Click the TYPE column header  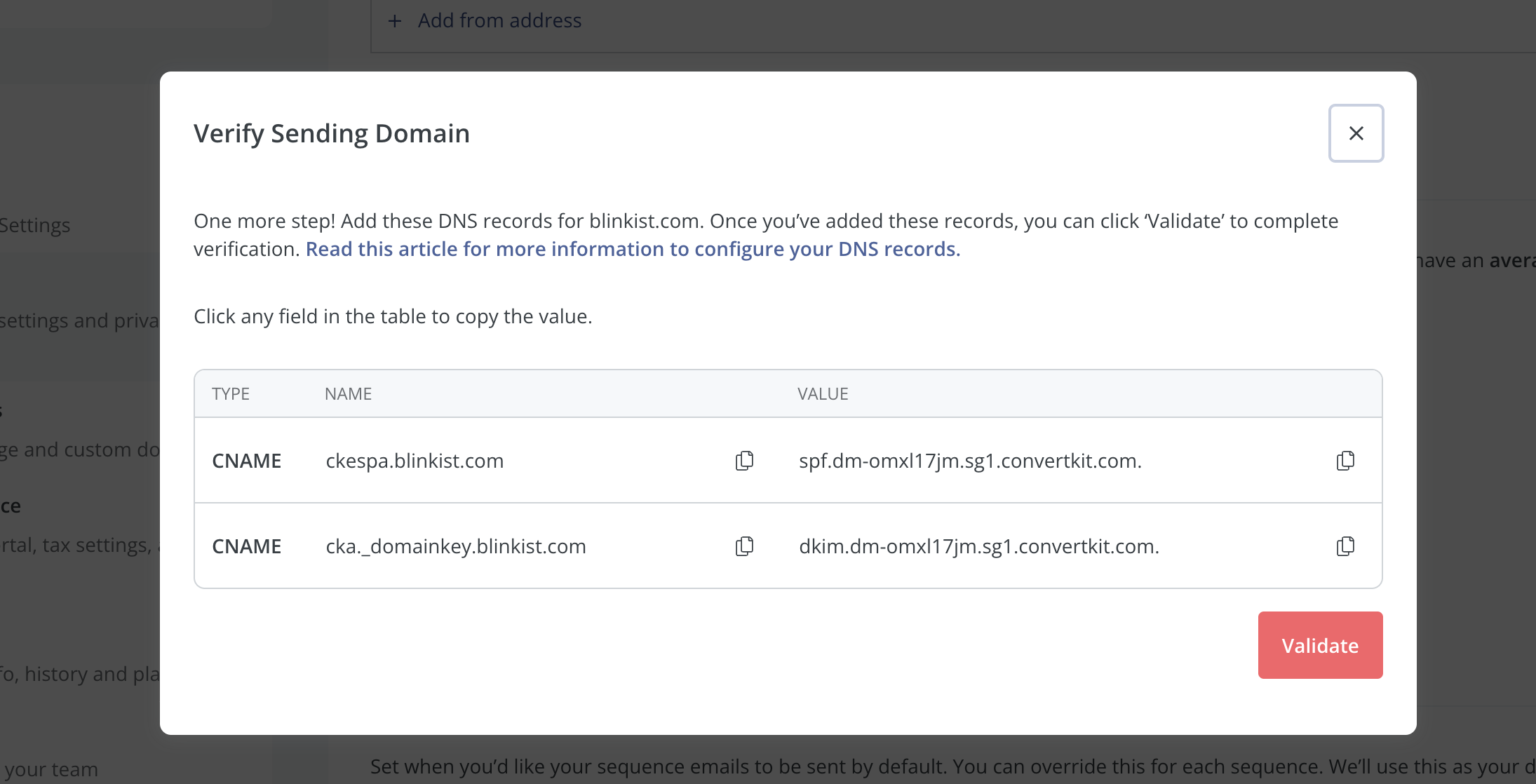coord(231,393)
